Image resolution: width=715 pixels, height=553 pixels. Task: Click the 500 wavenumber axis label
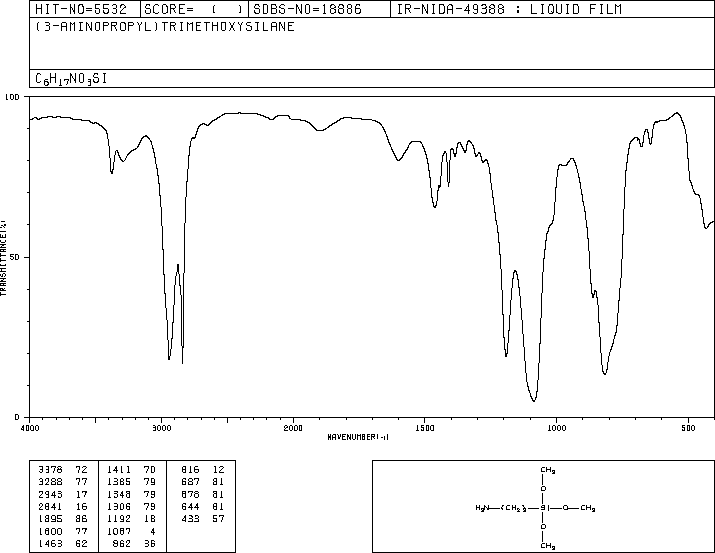click(x=688, y=428)
